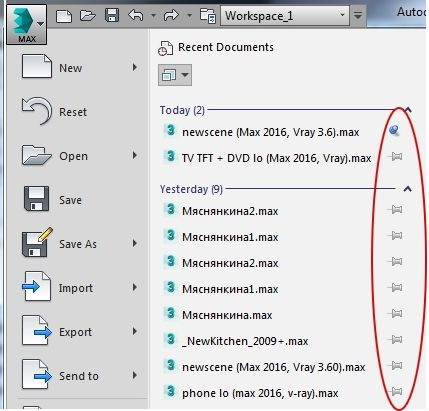Click the 3ds Max file icon beside _NewKitchen_2009+.max
Image resolution: width=429 pixels, height=411 pixels.
coord(170,339)
